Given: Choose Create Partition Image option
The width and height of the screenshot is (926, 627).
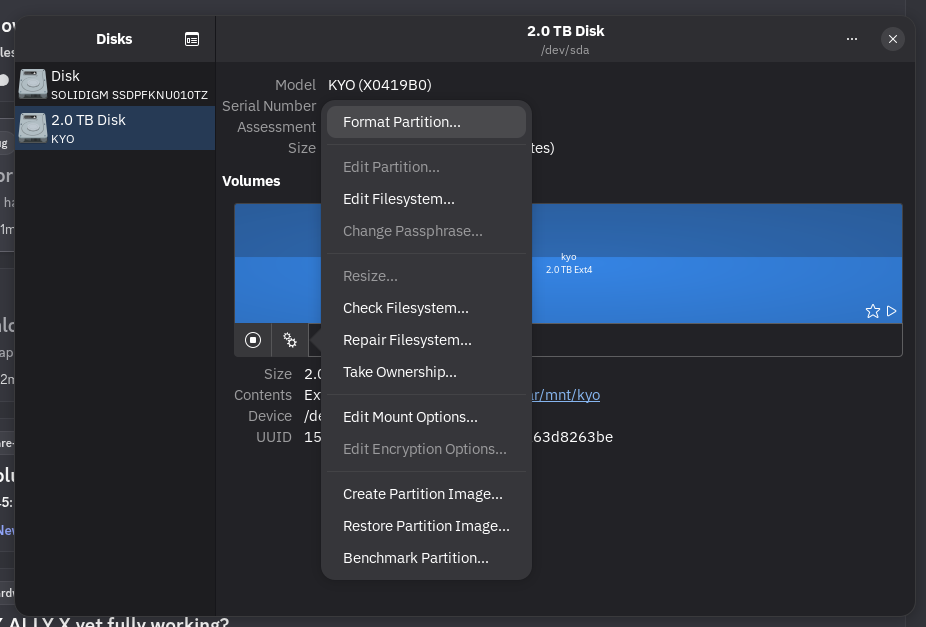Looking at the screenshot, I should tap(422, 494).
